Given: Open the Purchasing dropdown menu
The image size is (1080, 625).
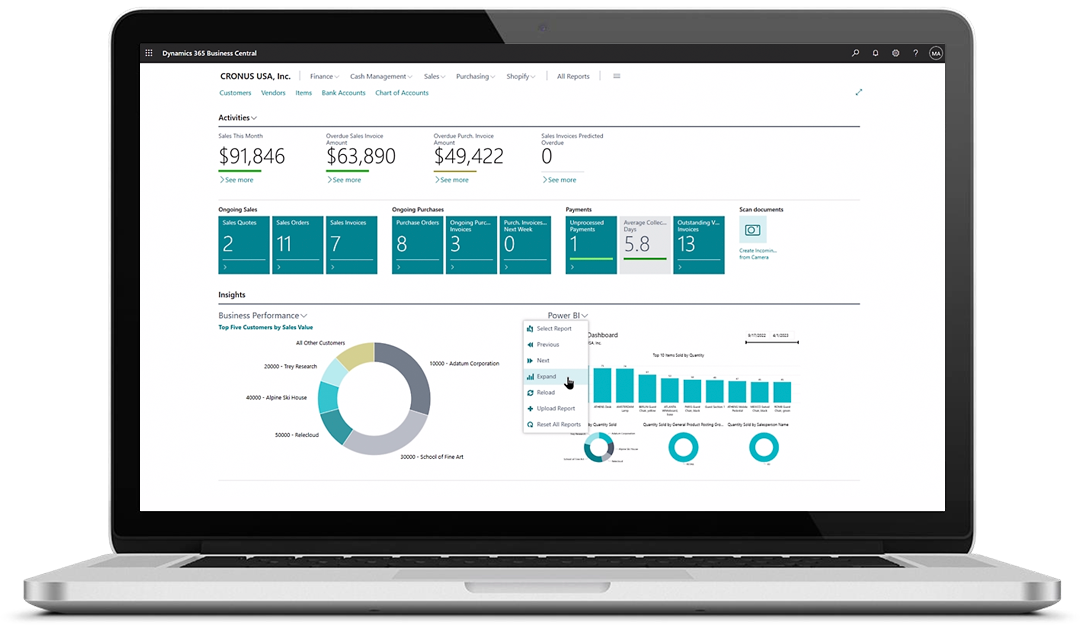Looking at the screenshot, I should (475, 76).
